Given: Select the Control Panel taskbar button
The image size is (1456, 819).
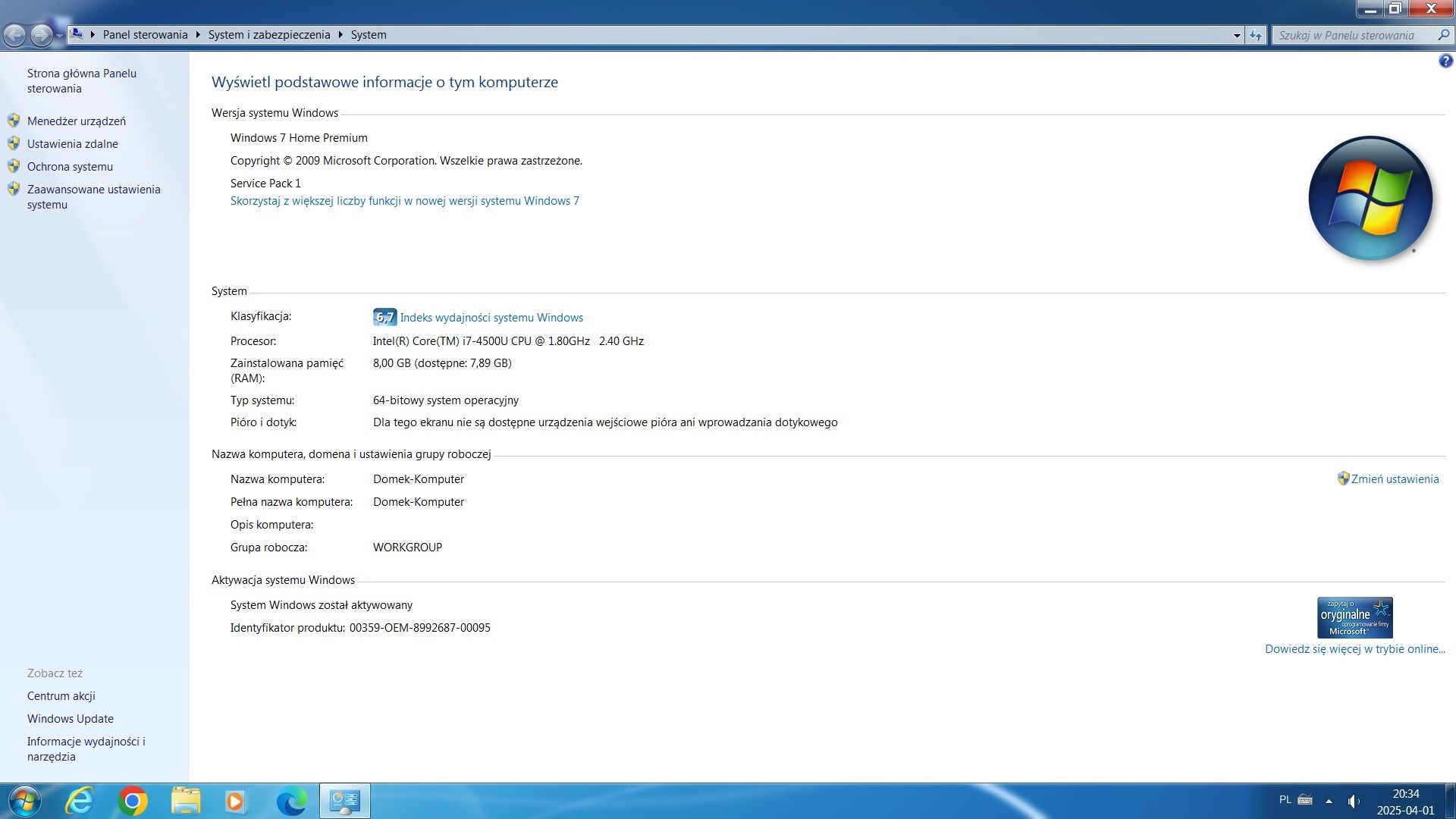Looking at the screenshot, I should 345,801.
